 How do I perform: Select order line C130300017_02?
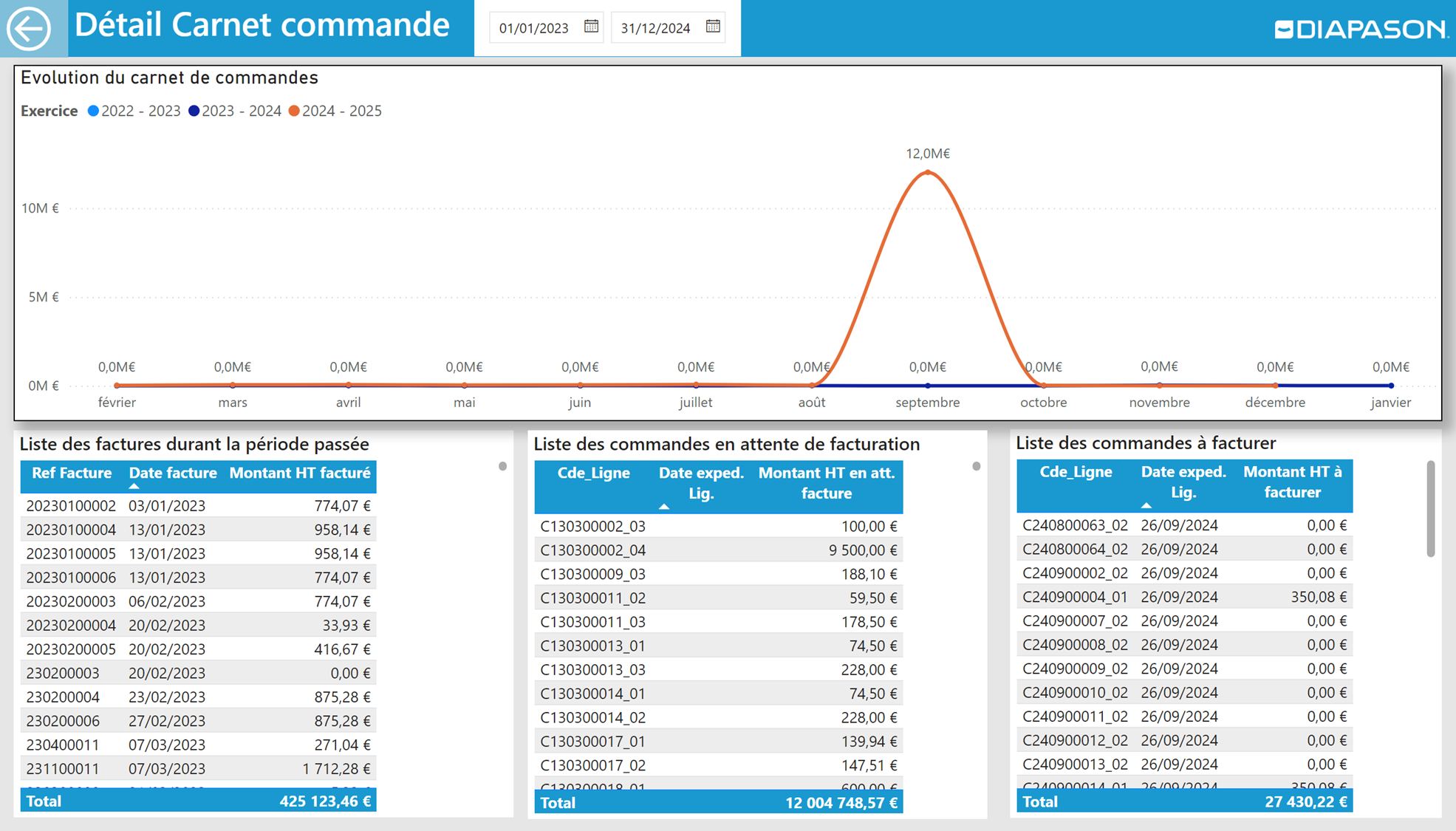pyautogui.click(x=718, y=765)
